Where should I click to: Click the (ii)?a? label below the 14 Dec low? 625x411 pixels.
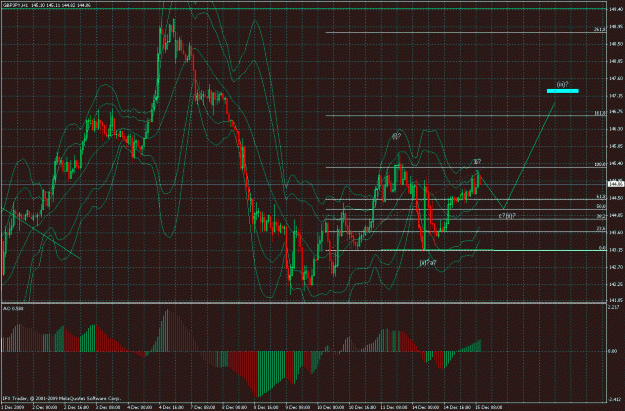coord(428,262)
